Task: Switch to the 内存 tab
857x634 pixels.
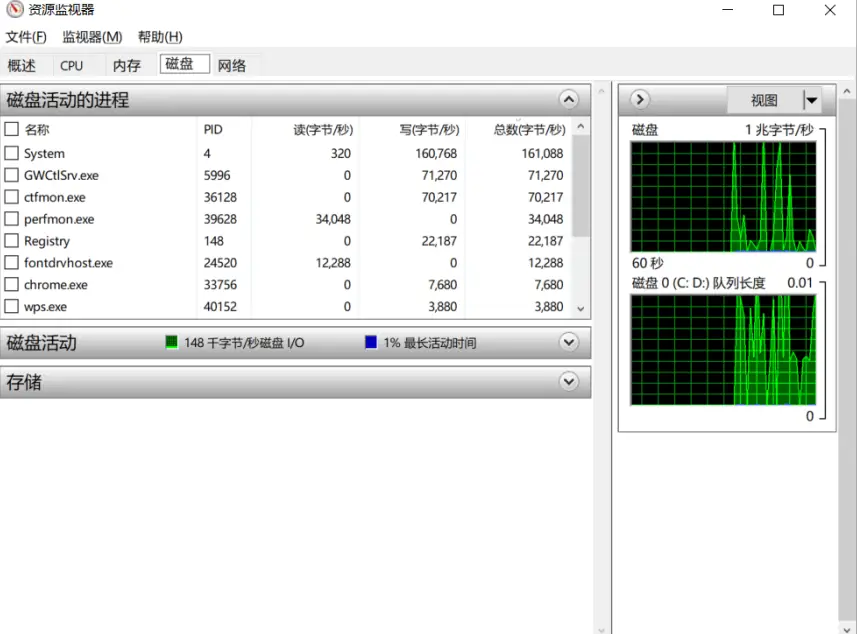Action: tap(127, 66)
